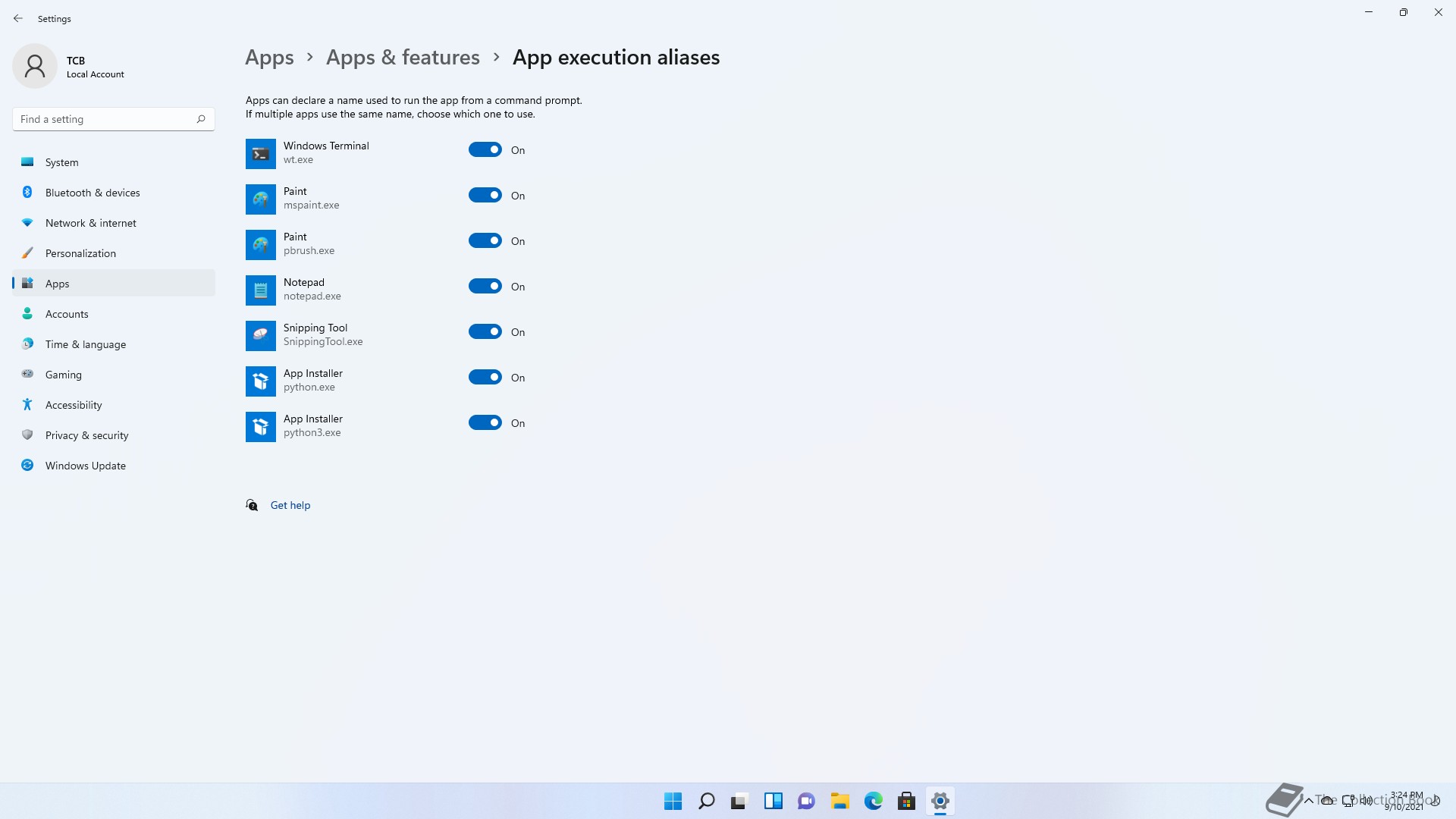Select Apps in the sidebar
The height and width of the screenshot is (819, 1456).
click(114, 284)
